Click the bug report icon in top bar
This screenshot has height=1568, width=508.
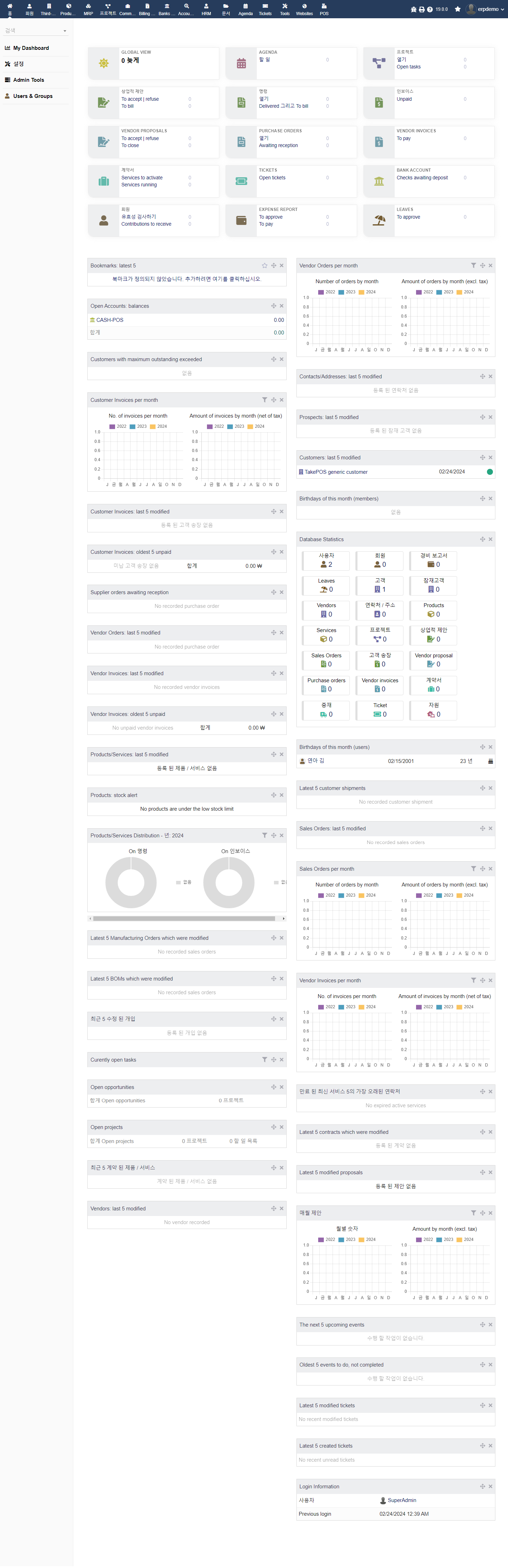click(x=414, y=9)
